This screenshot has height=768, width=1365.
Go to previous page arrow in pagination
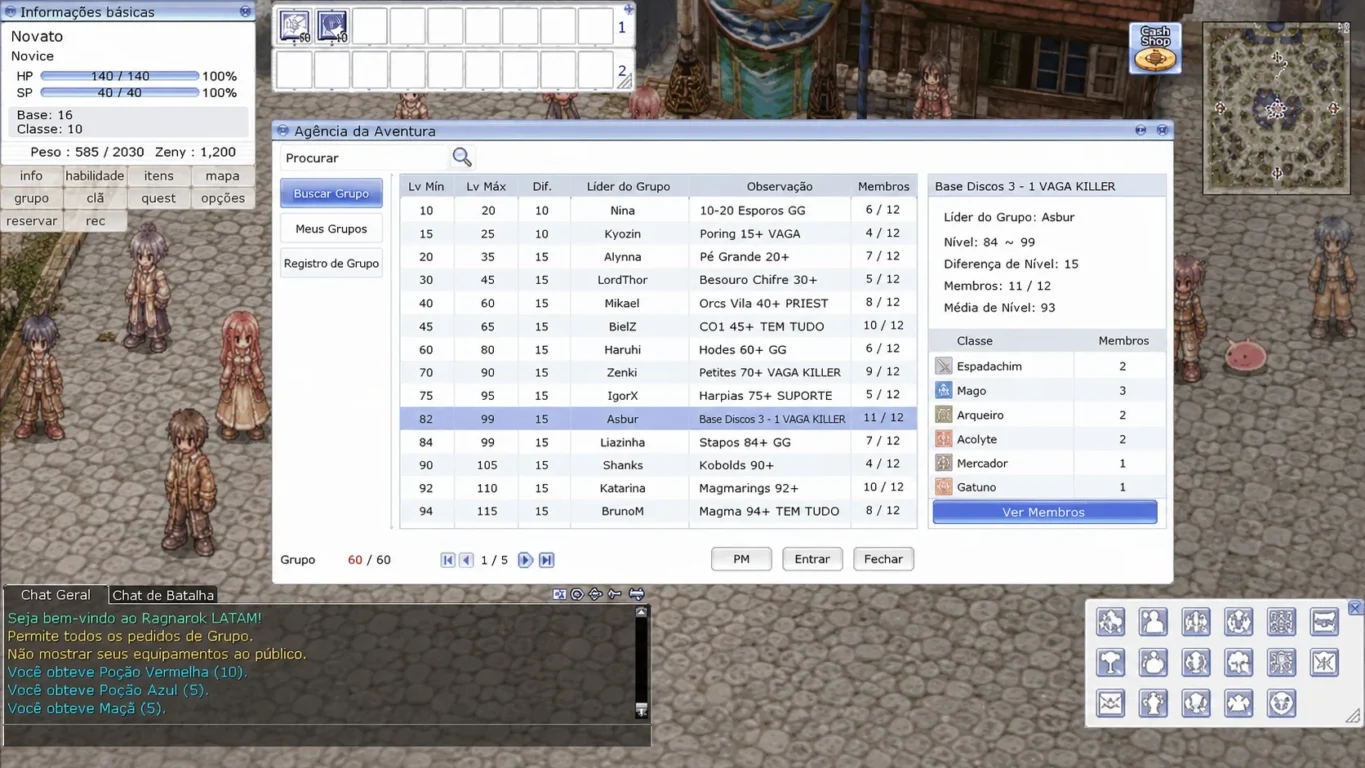pyautogui.click(x=466, y=560)
